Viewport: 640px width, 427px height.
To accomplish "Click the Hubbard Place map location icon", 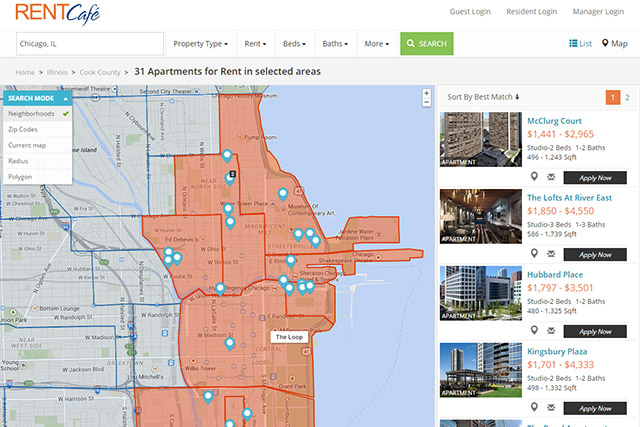I will (534, 330).
